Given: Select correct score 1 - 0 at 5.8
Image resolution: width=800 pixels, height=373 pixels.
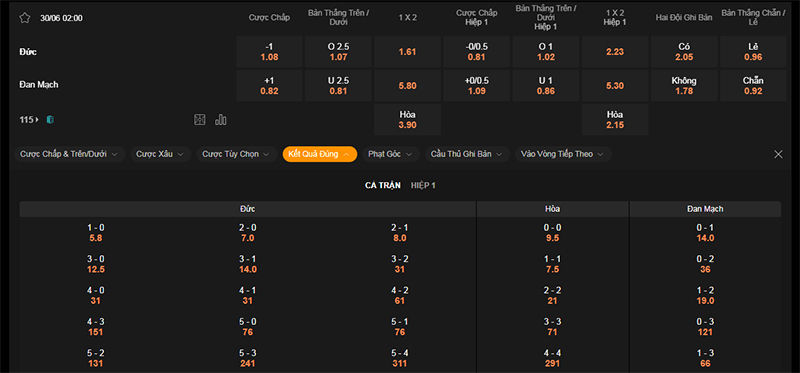Looking at the screenshot, I should click(x=95, y=233).
